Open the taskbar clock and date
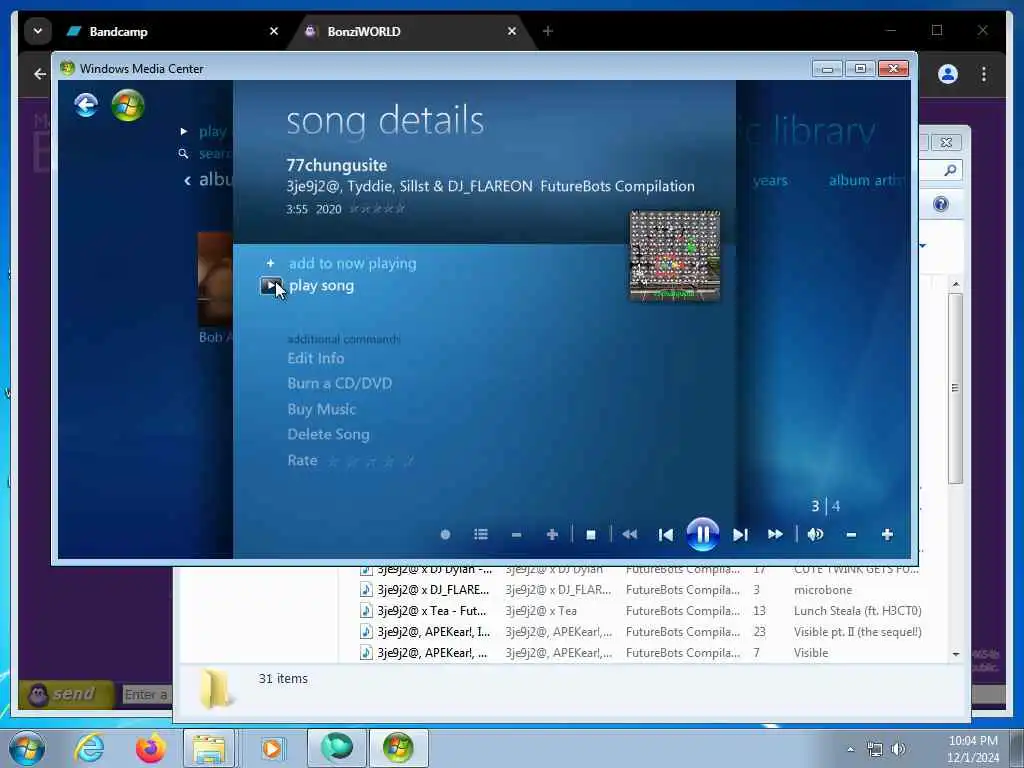The image size is (1024, 768). coord(973,749)
